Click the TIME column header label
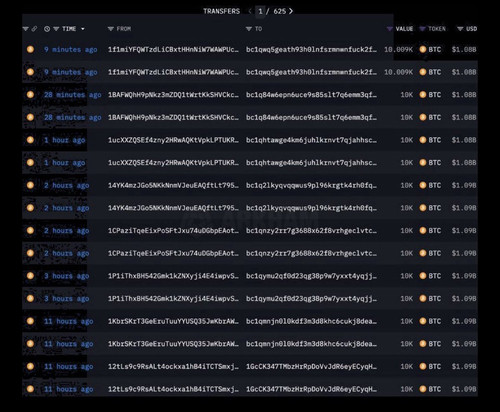 [69, 29]
